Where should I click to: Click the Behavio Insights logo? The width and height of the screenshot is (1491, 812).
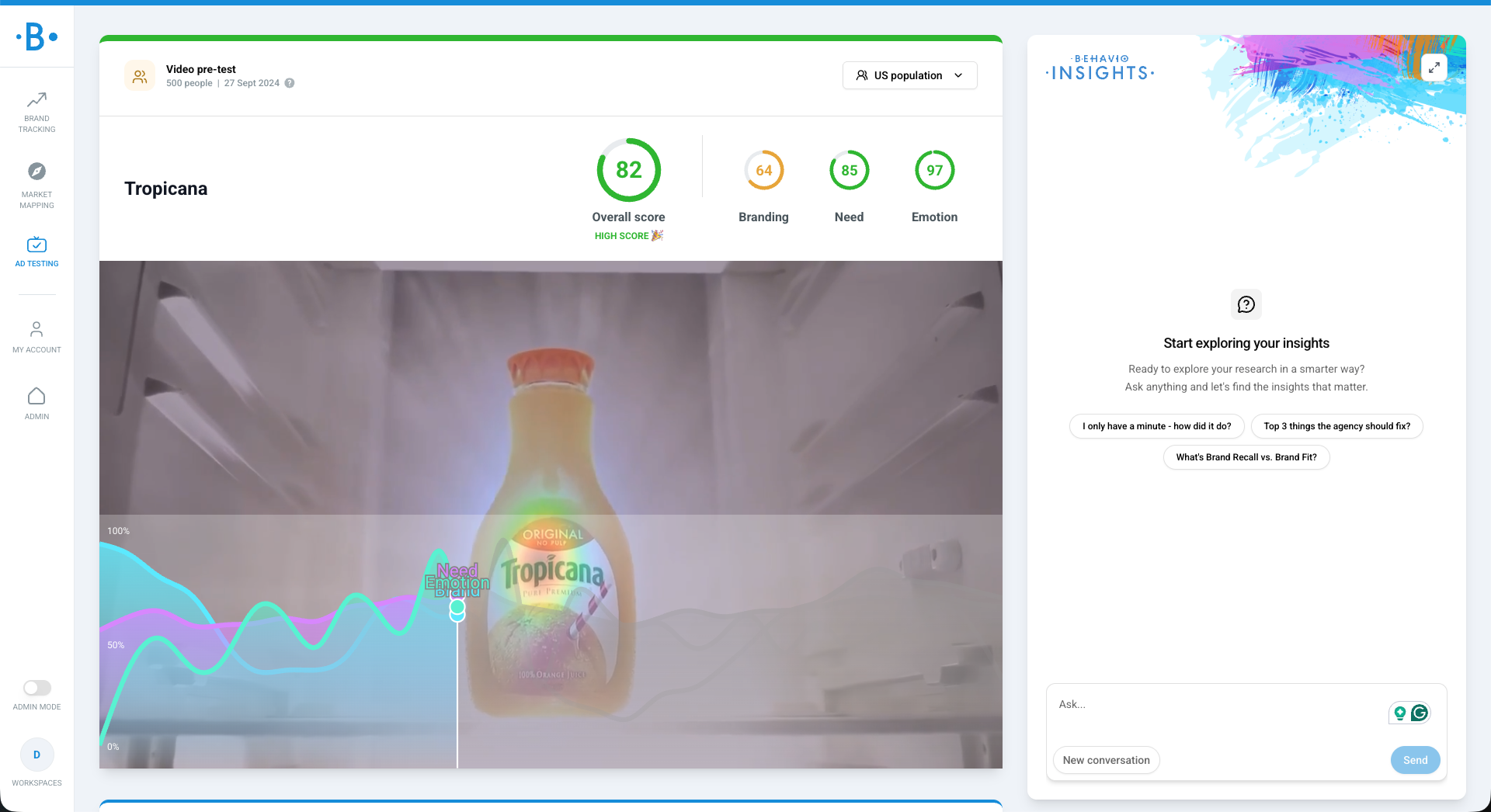coord(1100,68)
